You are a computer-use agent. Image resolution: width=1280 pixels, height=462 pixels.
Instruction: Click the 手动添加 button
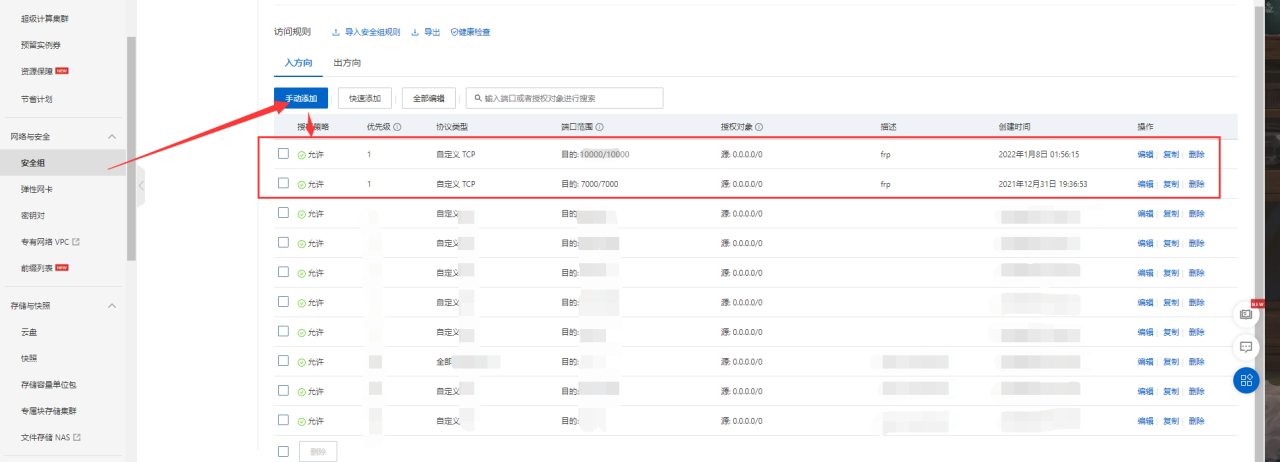coord(301,98)
